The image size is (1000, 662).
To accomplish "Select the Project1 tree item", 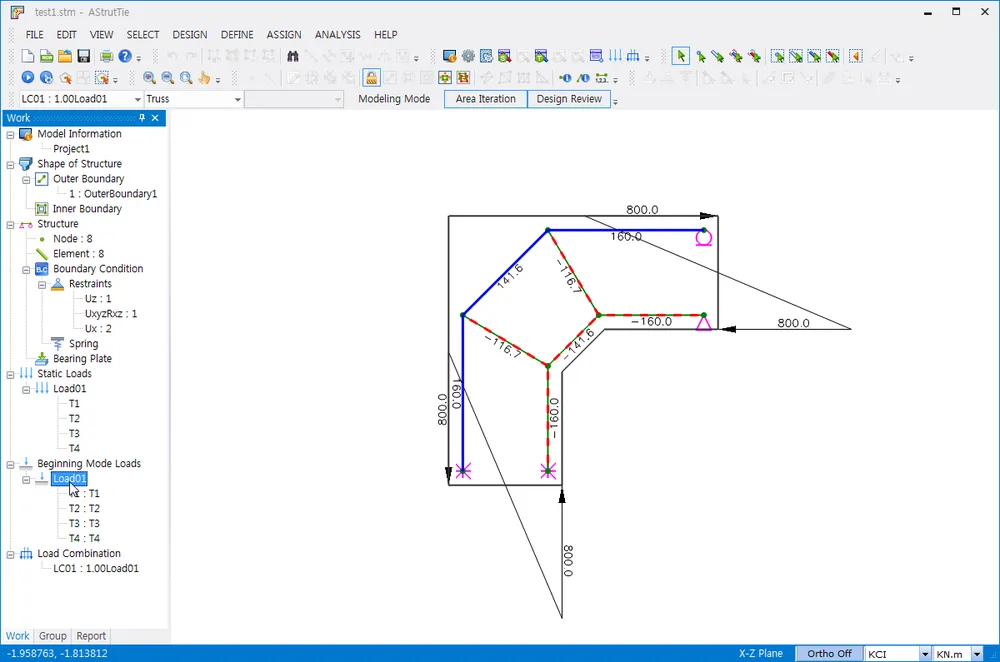I will (71, 149).
